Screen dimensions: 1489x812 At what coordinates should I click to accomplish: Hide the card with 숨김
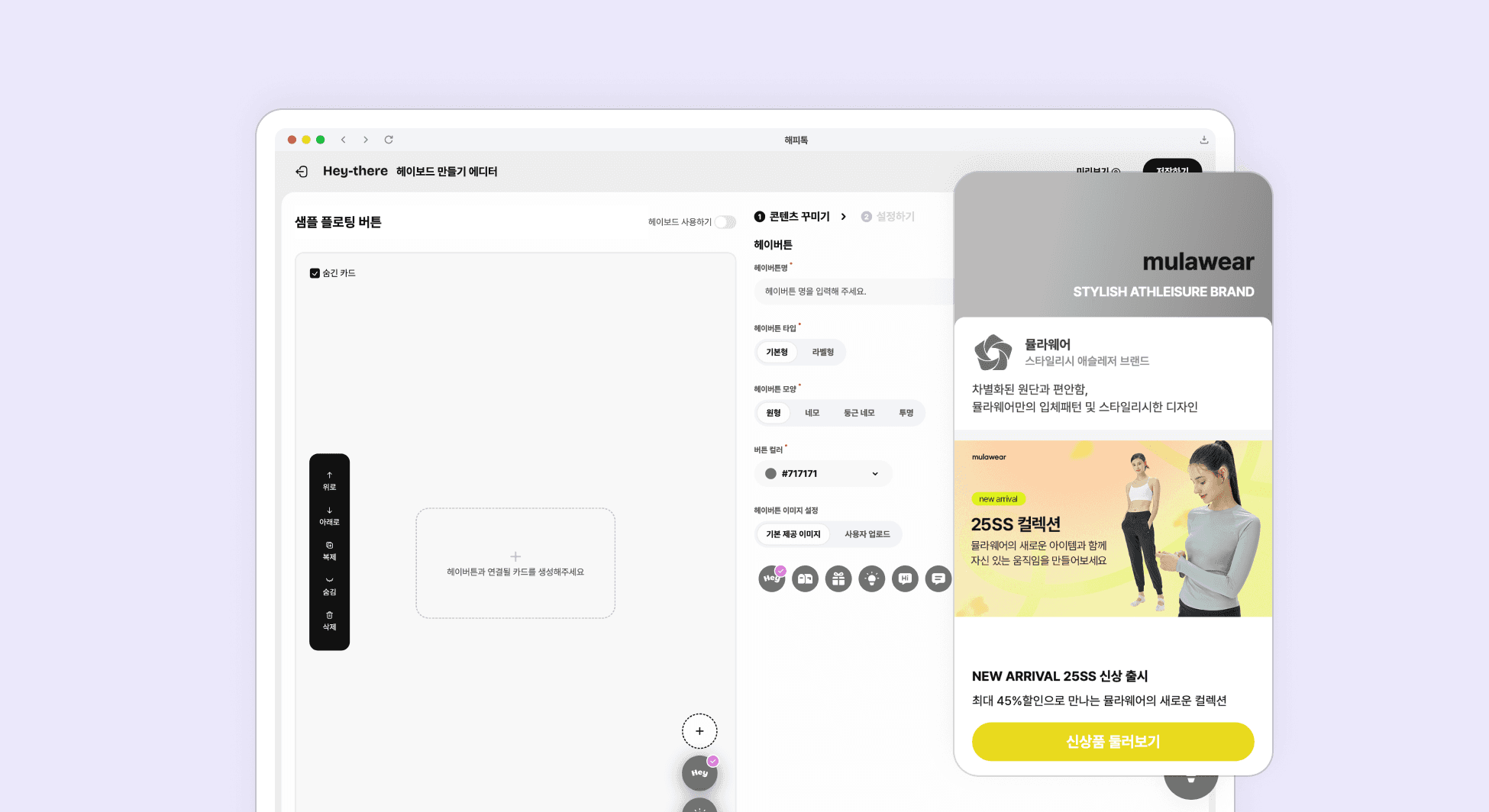pyautogui.click(x=329, y=586)
